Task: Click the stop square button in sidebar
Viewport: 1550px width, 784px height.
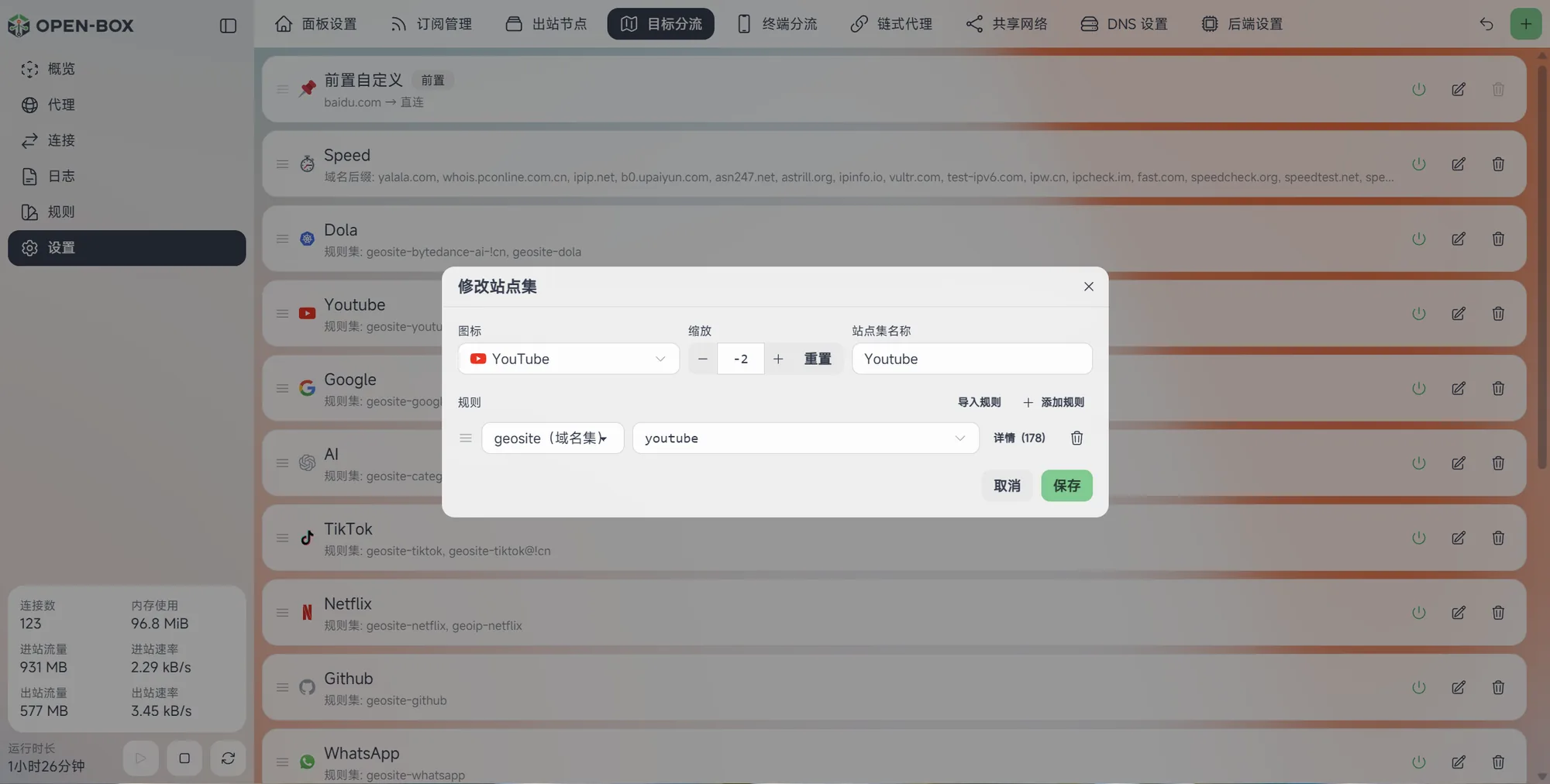Action: pyautogui.click(x=184, y=758)
